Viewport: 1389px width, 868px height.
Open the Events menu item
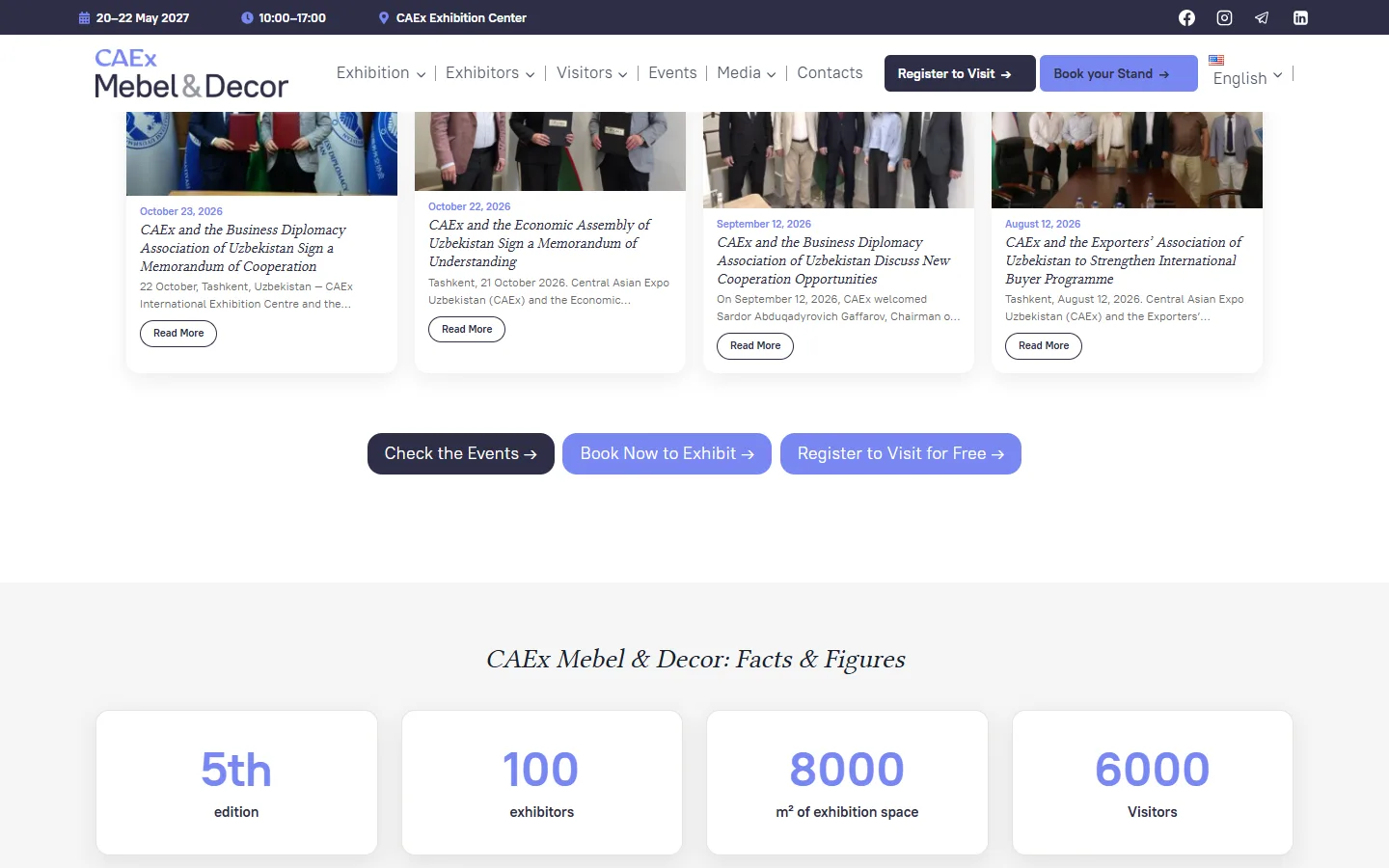[x=672, y=73]
